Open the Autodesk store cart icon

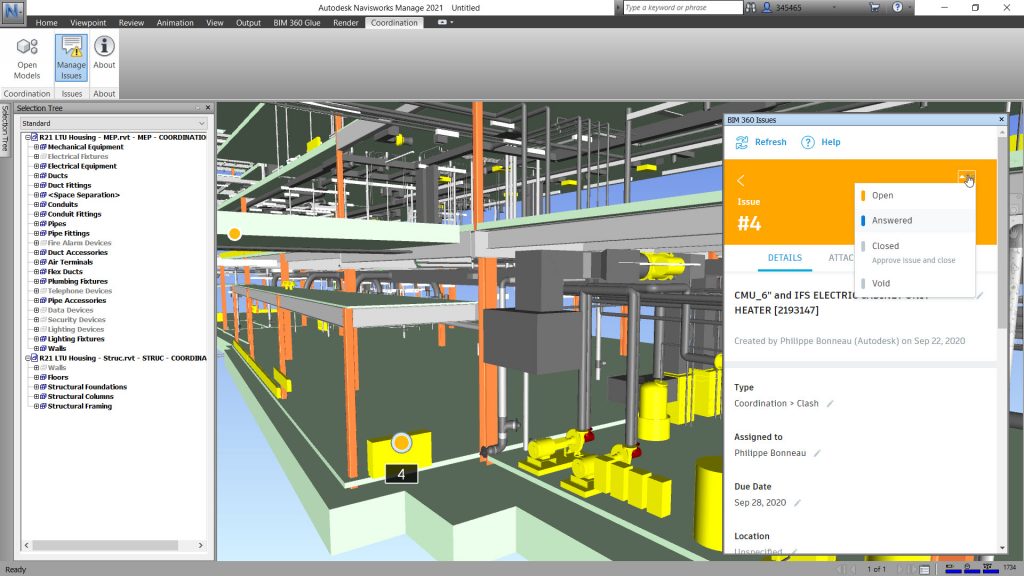[x=874, y=8]
